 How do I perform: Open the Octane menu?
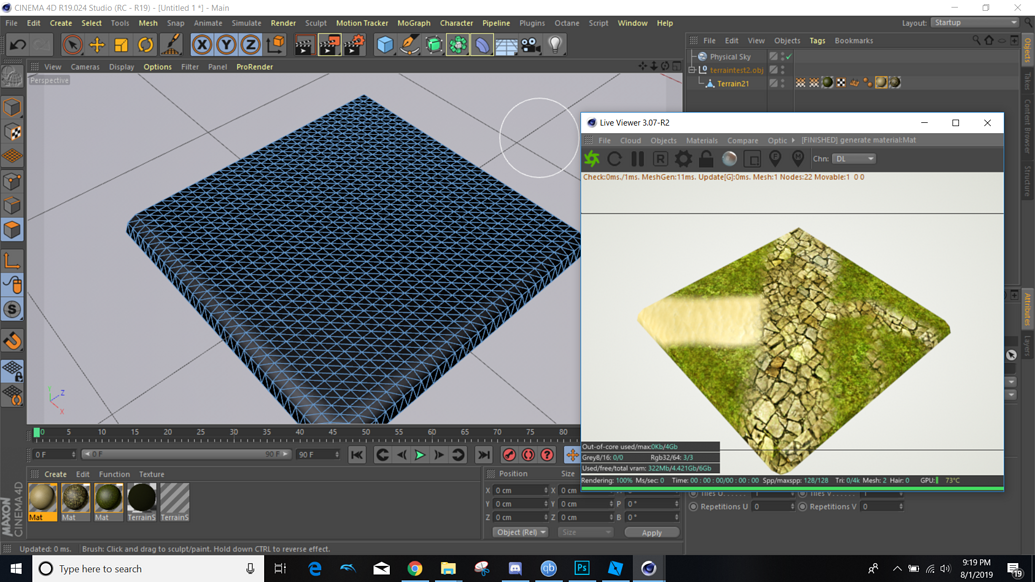(x=566, y=23)
